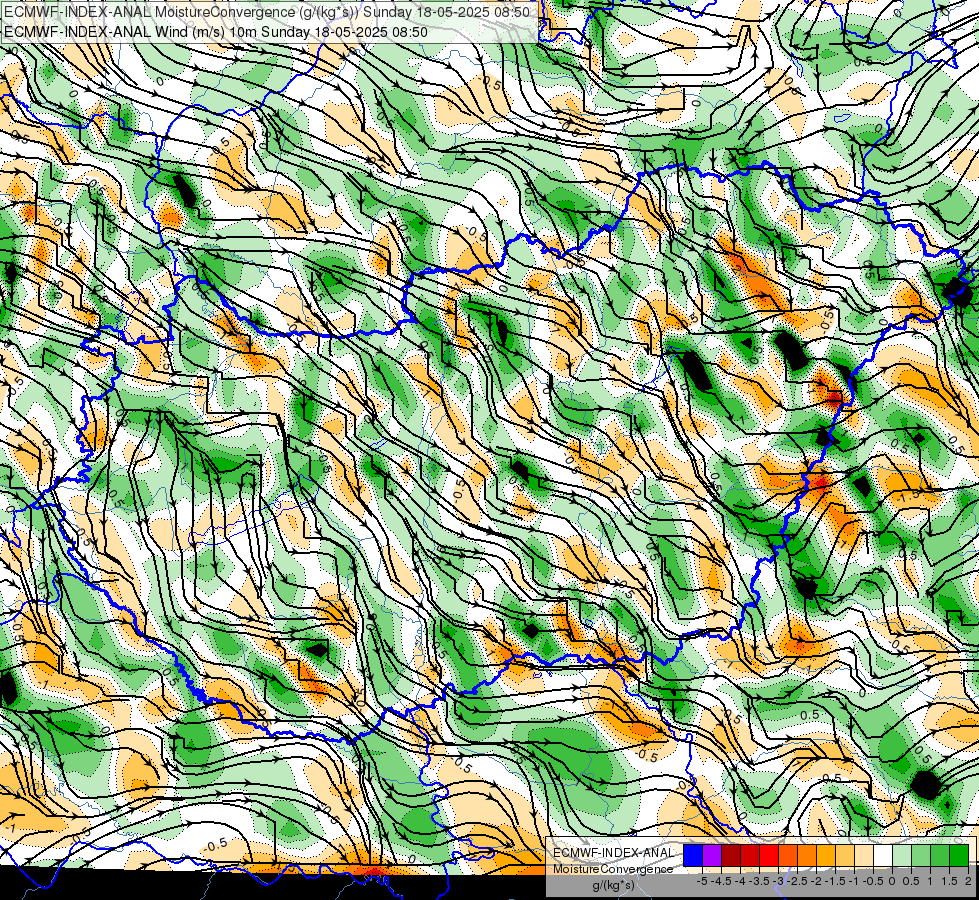Click the Wind (m/s) 10m title line

click(216, 31)
